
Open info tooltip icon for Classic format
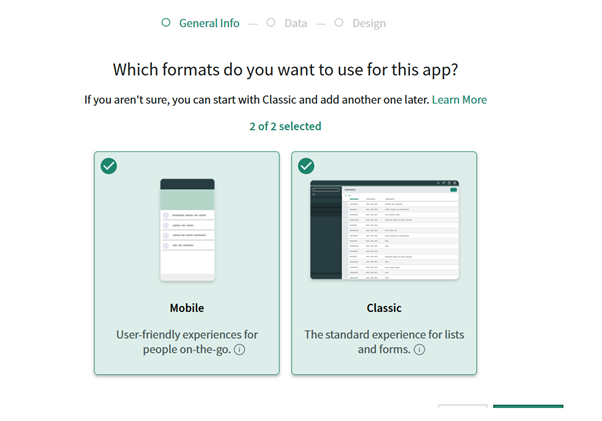tap(419, 350)
